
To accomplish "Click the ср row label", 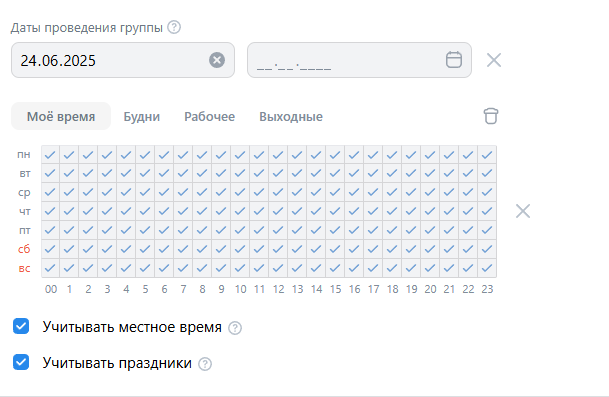I will pyautogui.click(x=24, y=193).
